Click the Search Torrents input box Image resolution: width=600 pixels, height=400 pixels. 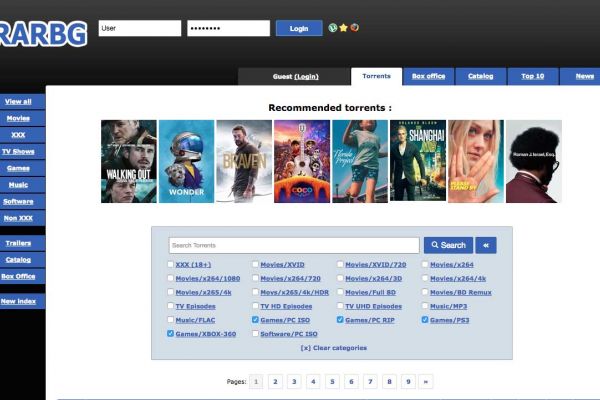[x=294, y=245]
